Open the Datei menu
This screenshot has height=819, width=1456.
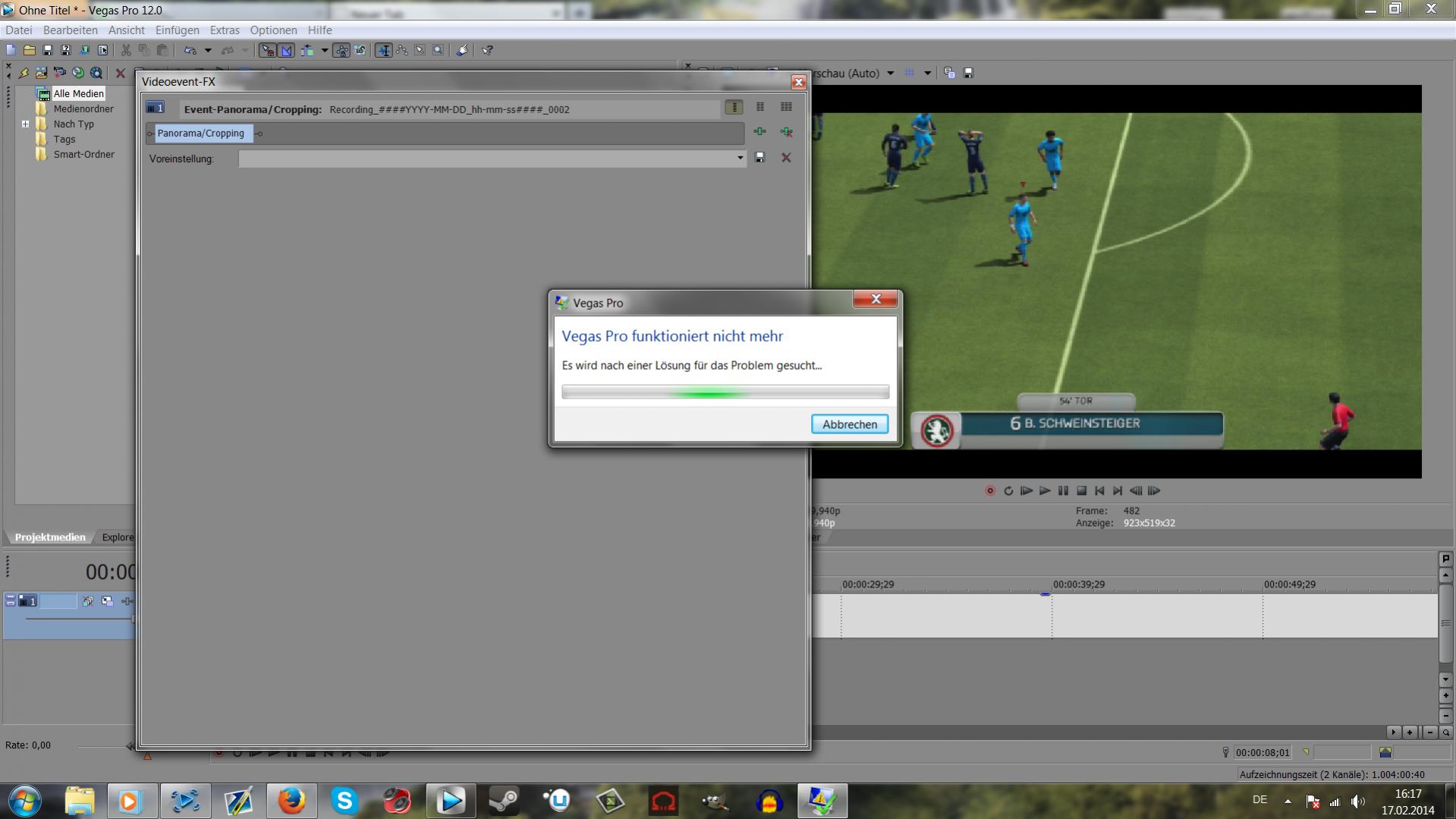pyautogui.click(x=19, y=30)
